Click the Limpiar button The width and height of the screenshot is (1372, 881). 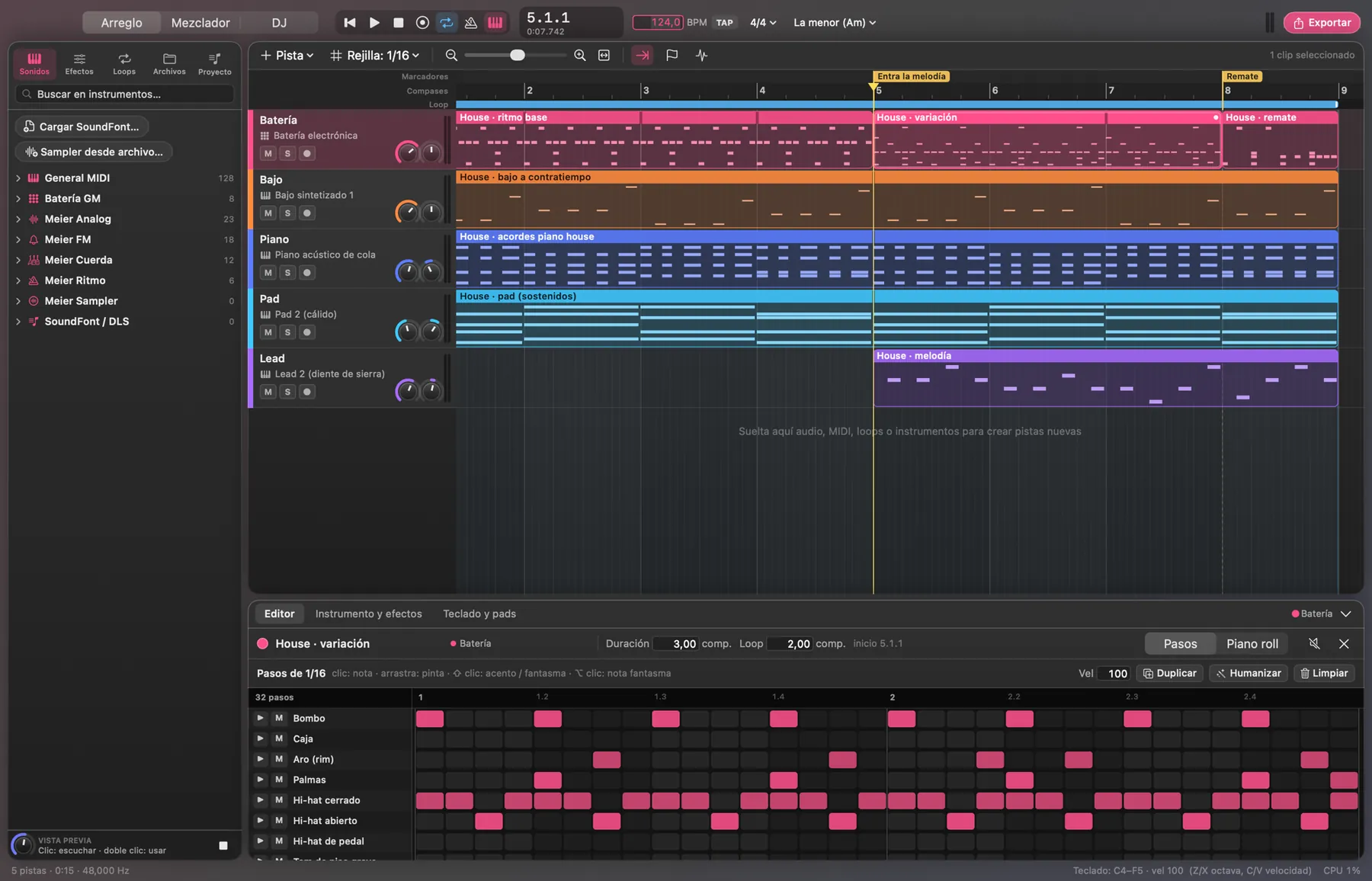point(1324,673)
